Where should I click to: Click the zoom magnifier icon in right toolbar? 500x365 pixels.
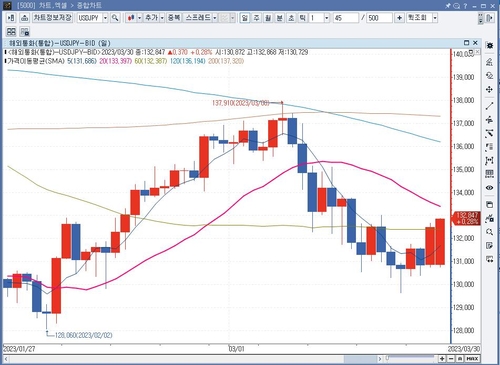point(489,232)
